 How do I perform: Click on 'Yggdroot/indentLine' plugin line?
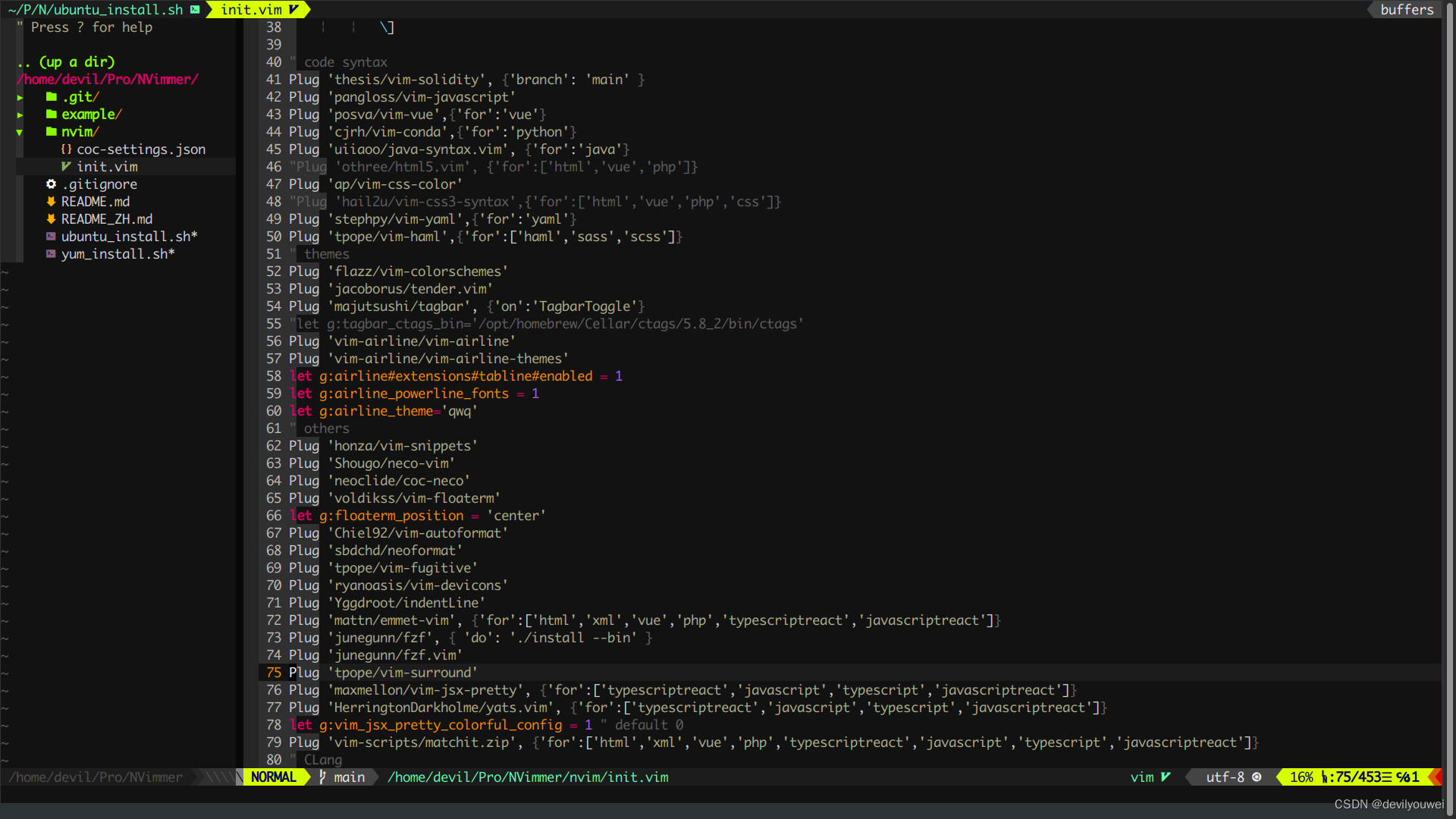coord(387,603)
